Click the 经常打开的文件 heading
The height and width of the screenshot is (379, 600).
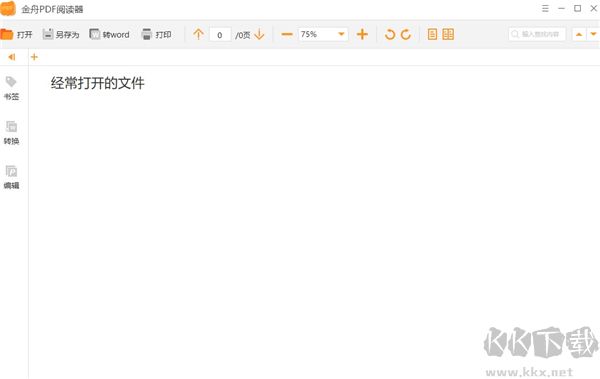[x=98, y=83]
